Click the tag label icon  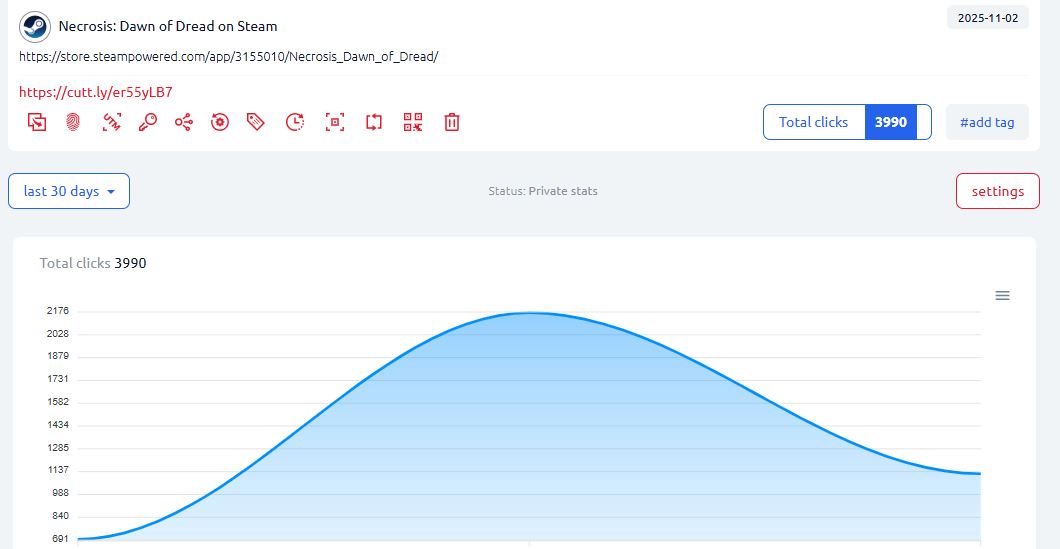click(x=256, y=122)
